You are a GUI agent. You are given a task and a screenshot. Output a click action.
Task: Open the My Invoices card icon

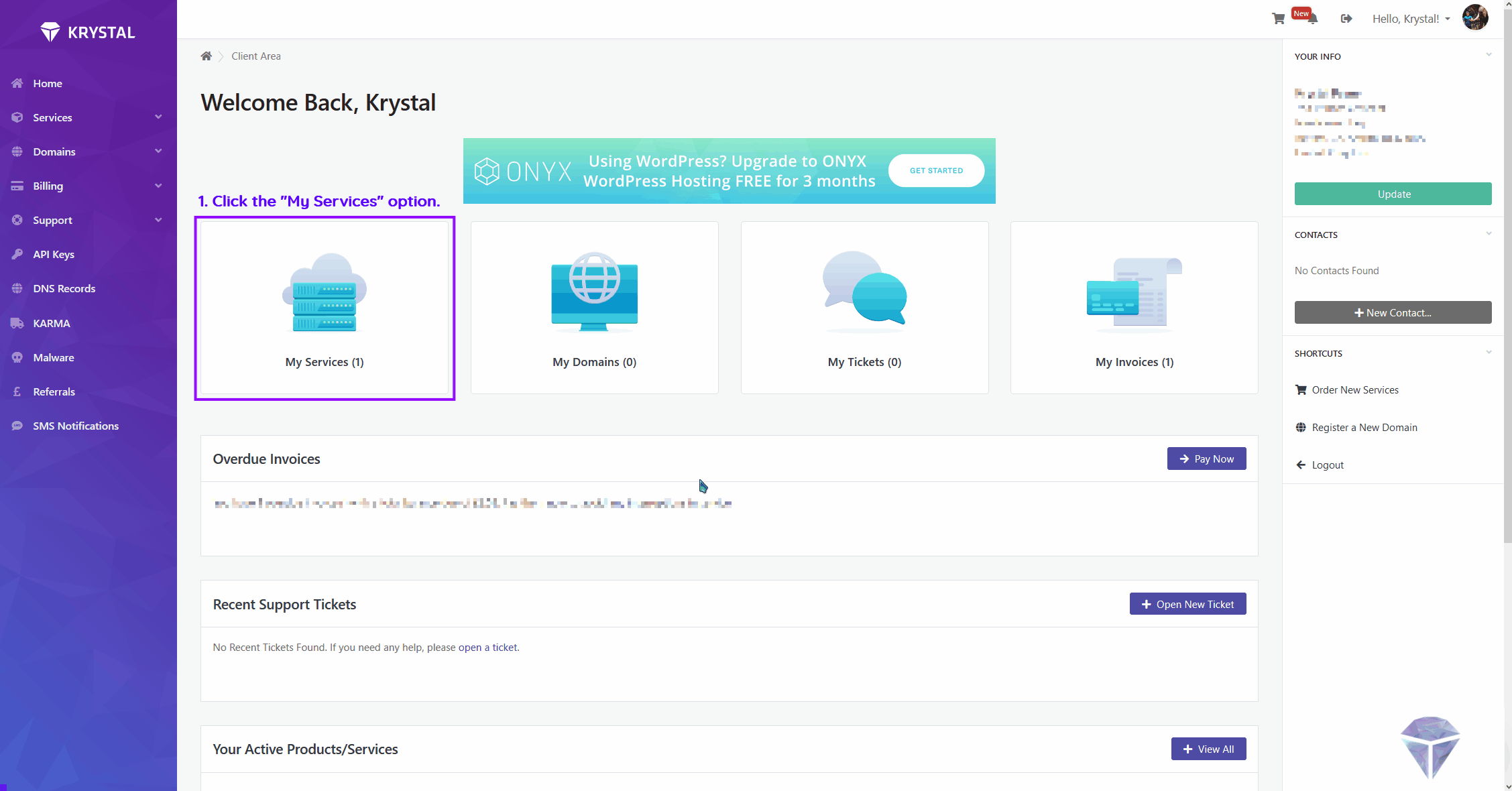click(x=1135, y=294)
